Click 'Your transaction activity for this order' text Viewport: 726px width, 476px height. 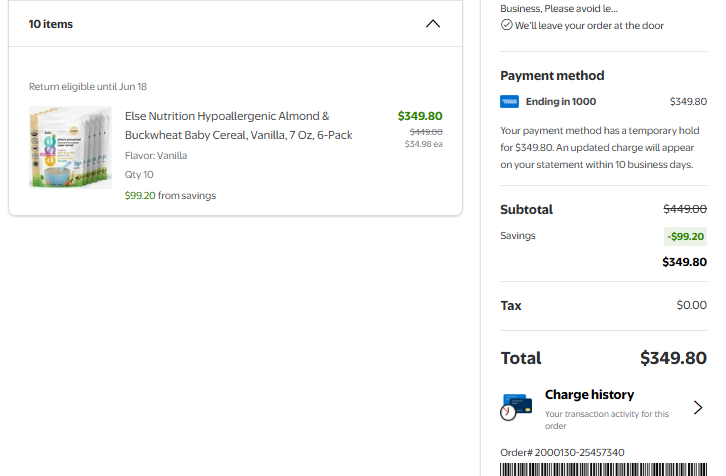[x=607, y=420]
